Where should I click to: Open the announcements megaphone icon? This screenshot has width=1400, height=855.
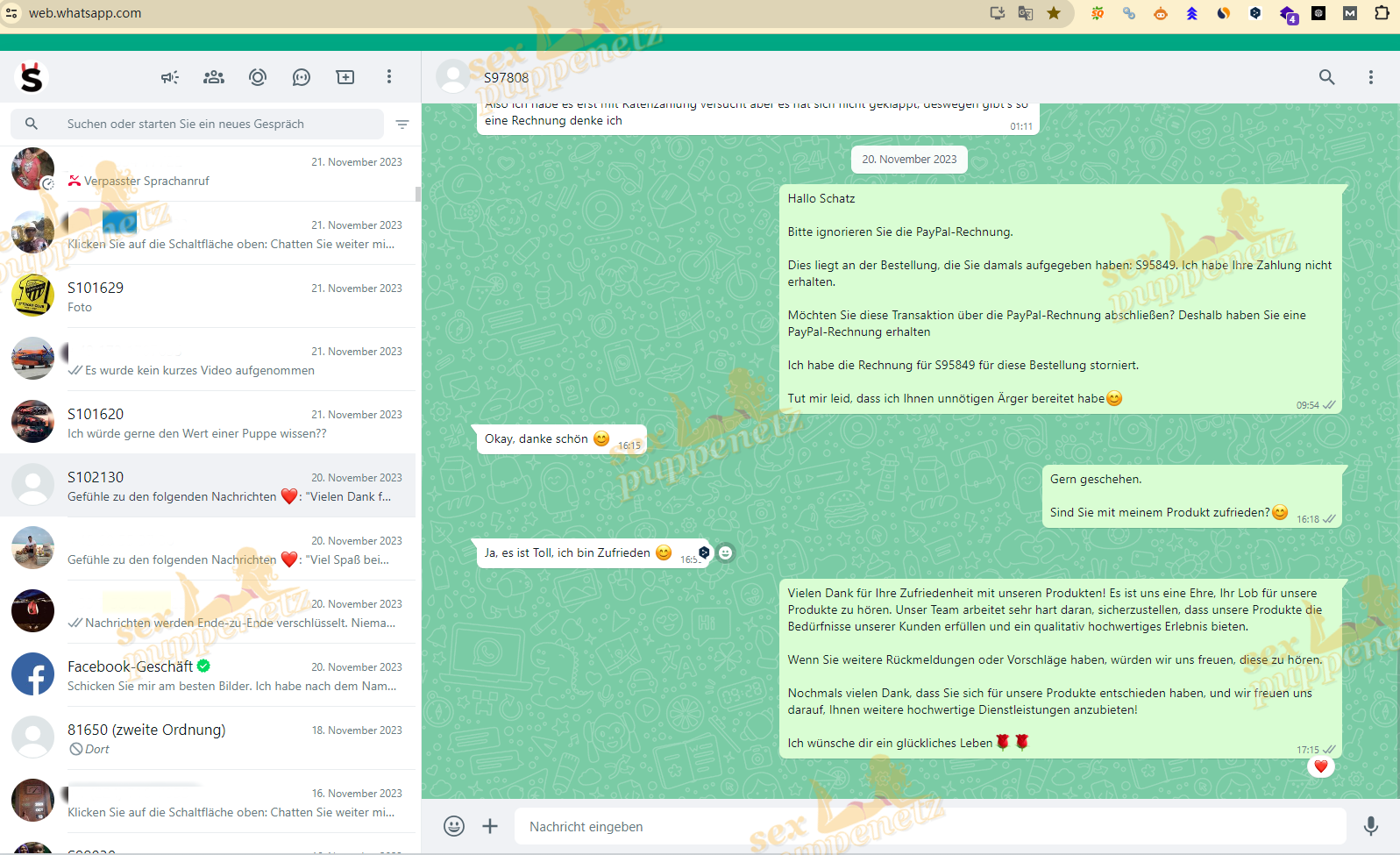pyautogui.click(x=170, y=77)
